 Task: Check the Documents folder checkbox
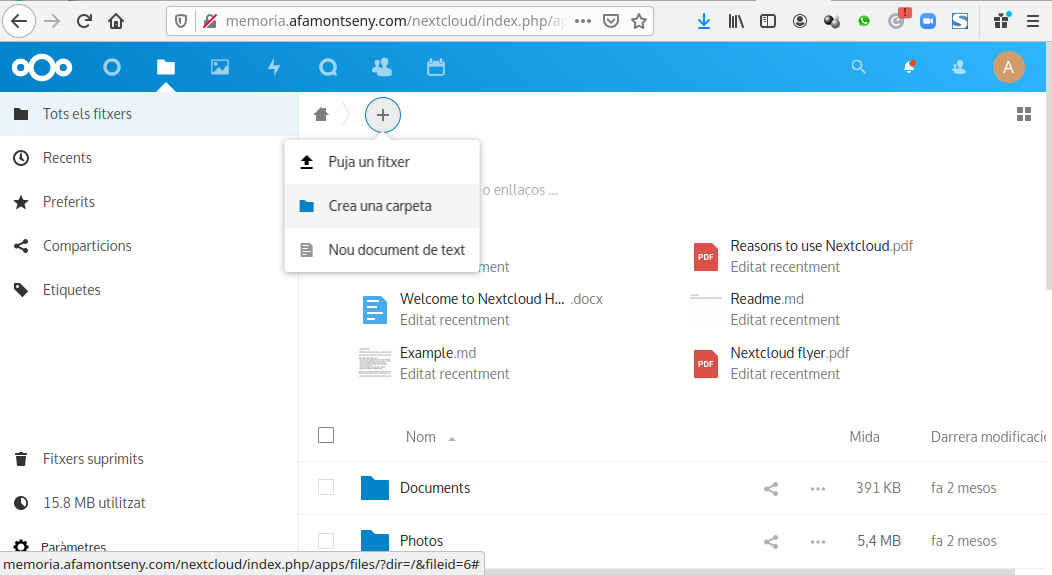pos(326,487)
